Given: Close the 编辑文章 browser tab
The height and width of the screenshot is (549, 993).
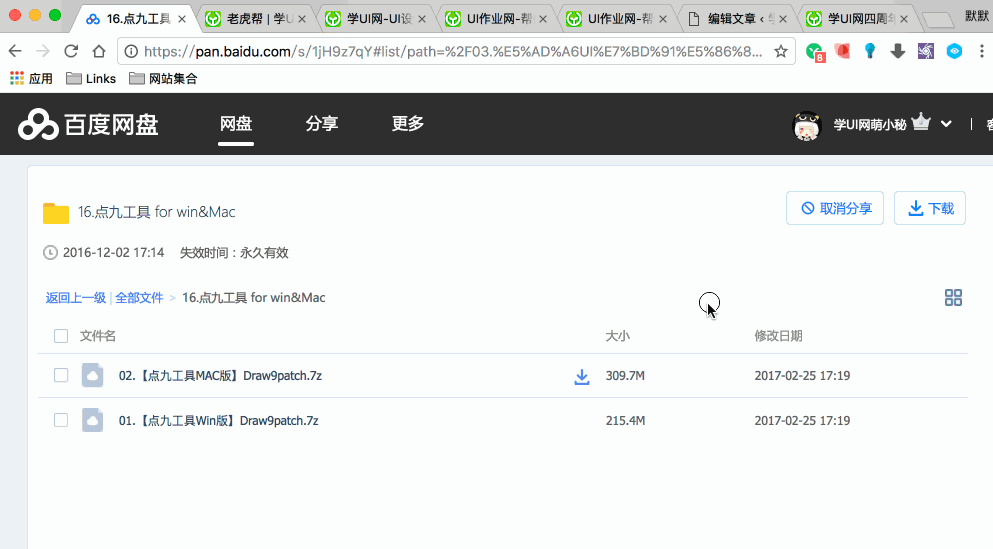Looking at the screenshot, I should pyautogui.click(x=783, y=19).
